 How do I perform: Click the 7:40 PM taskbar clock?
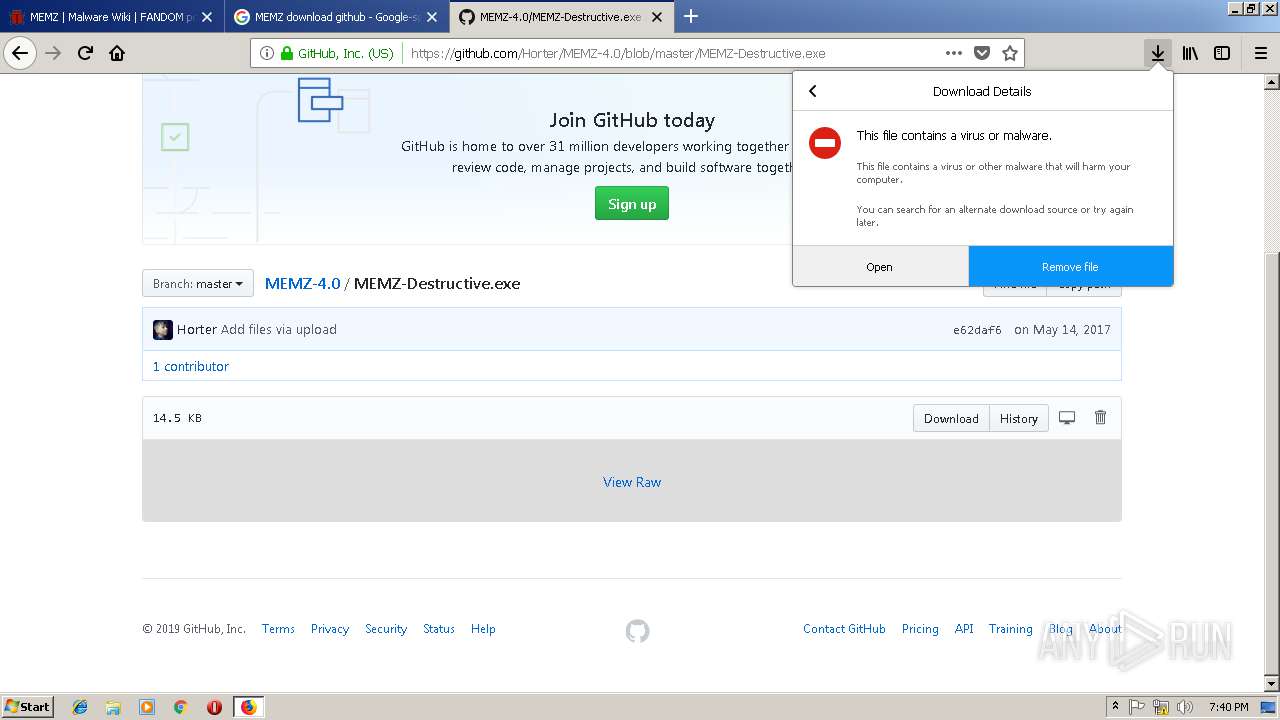[x=1228, y=707]
